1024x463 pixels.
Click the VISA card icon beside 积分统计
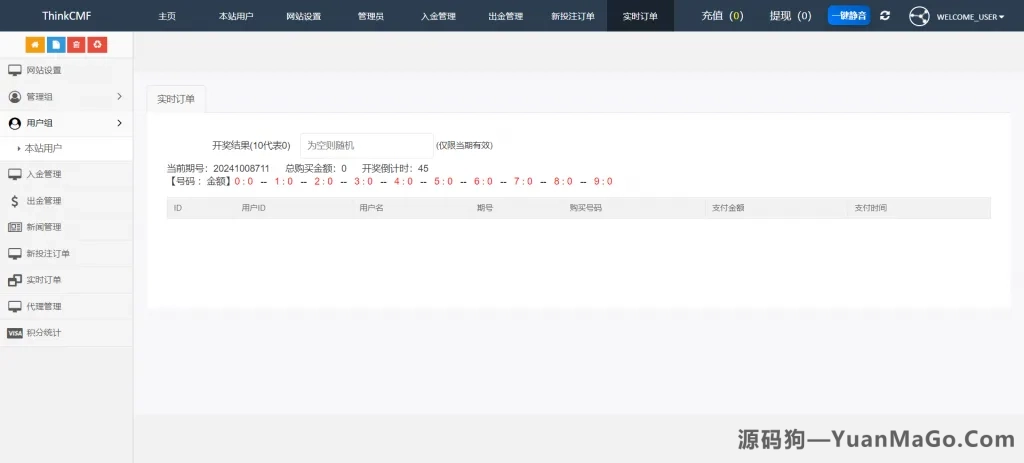pos(14,333)
